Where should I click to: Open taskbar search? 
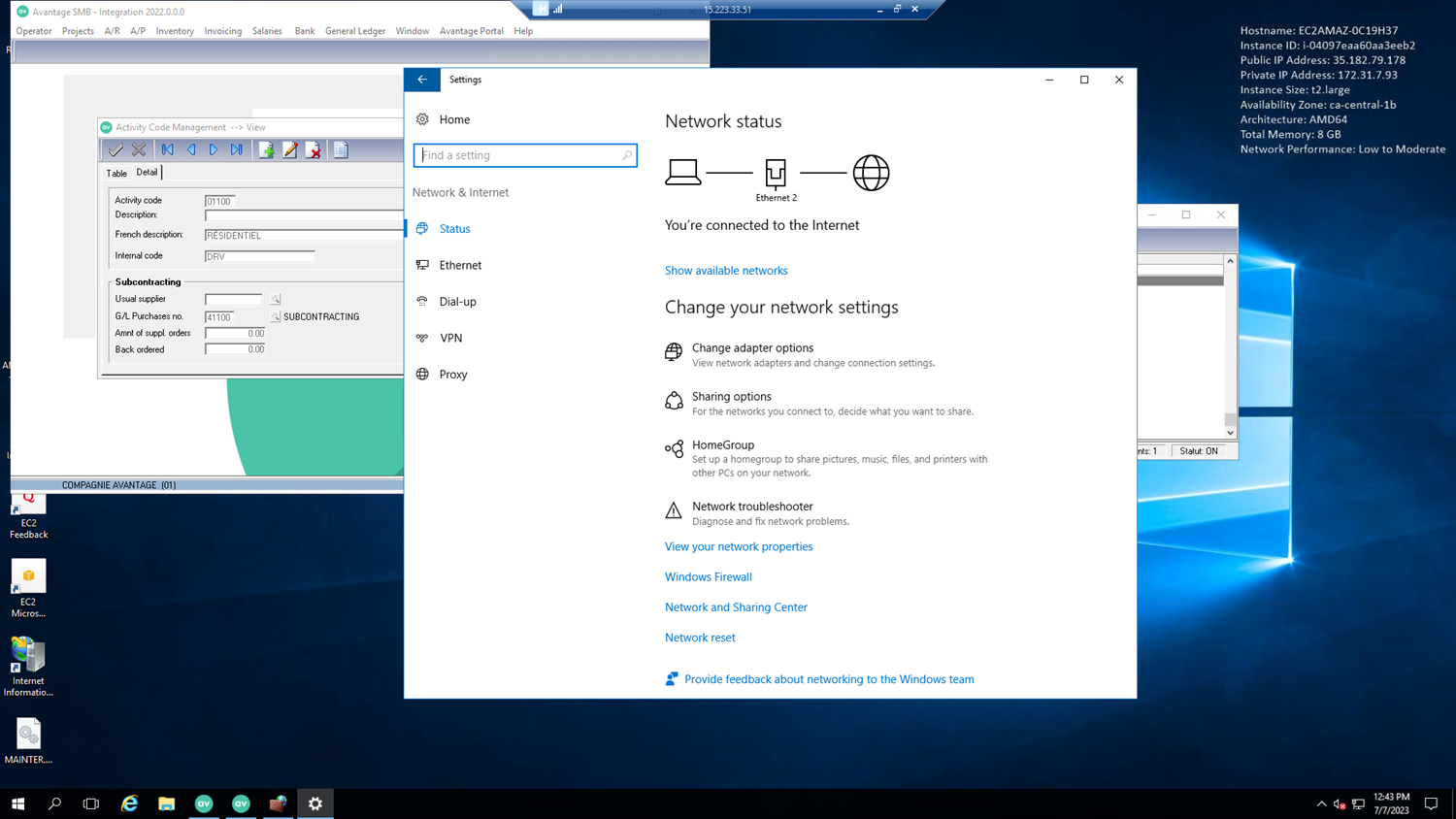click(x=54, y=803)
